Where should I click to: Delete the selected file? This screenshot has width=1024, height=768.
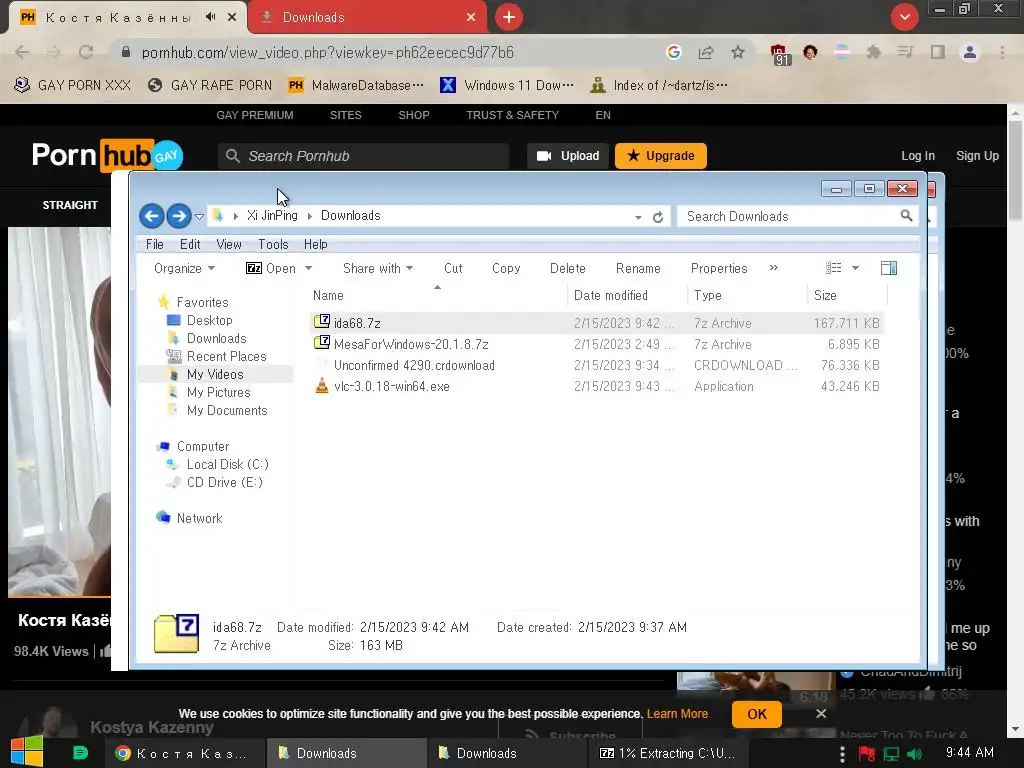point(568,268)
